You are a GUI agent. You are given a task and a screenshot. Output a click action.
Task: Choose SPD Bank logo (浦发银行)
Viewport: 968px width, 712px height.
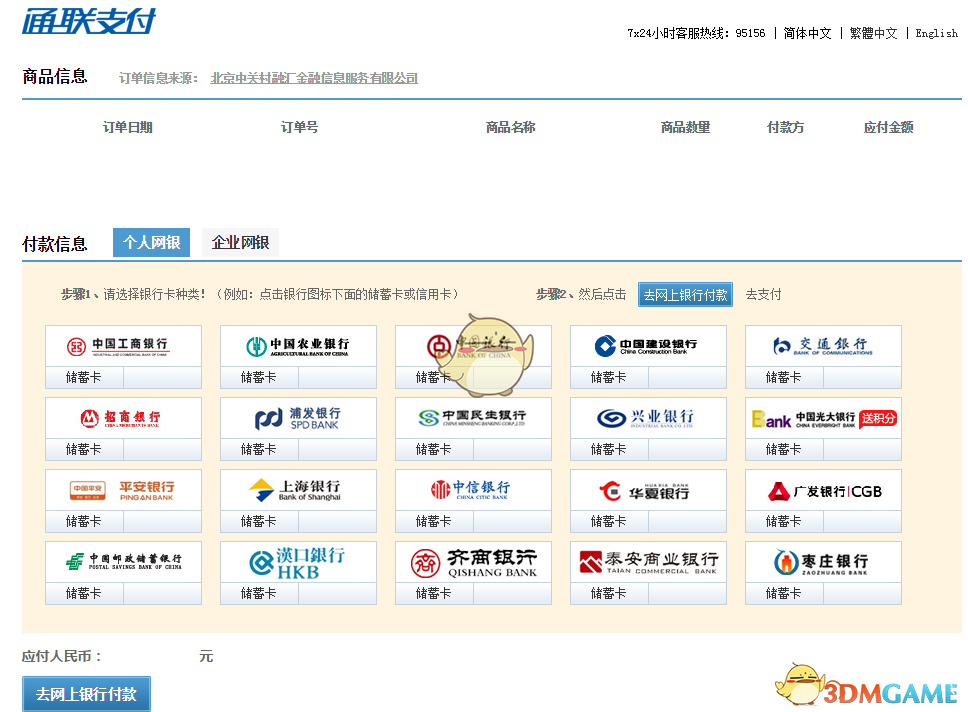tap(298, 418)
